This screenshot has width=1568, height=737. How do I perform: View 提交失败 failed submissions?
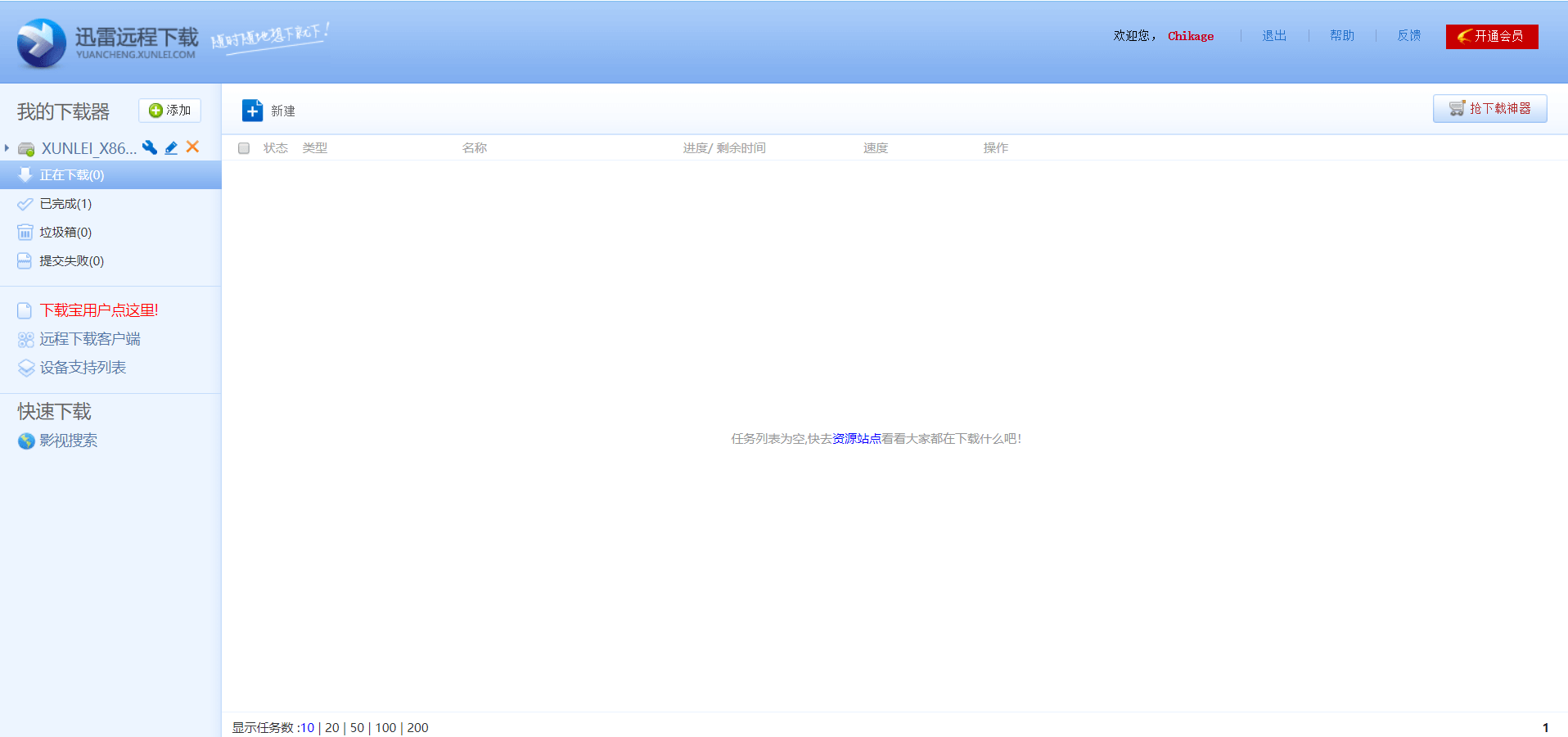pyautogui.click(x=70, y=260)
